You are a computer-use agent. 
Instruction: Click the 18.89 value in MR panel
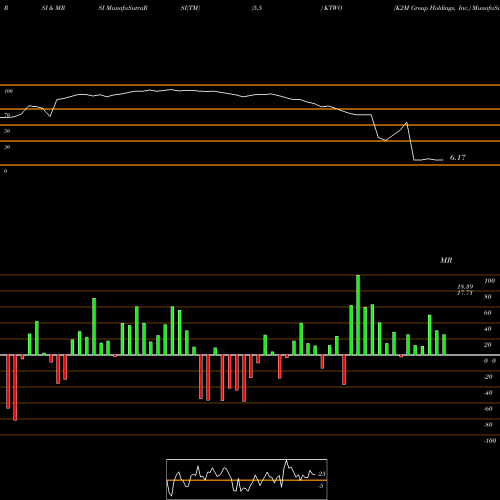[465, 287]
